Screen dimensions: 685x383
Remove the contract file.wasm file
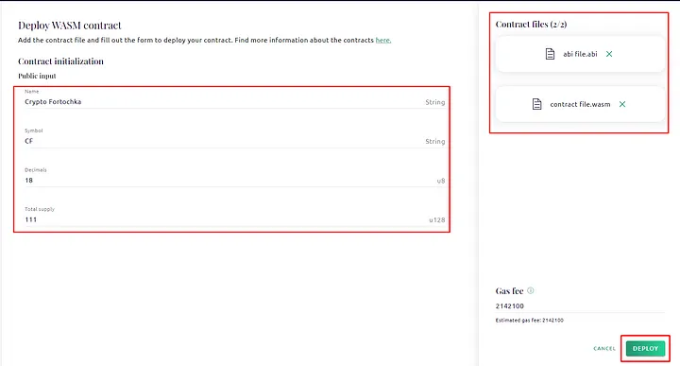point(622,104)
